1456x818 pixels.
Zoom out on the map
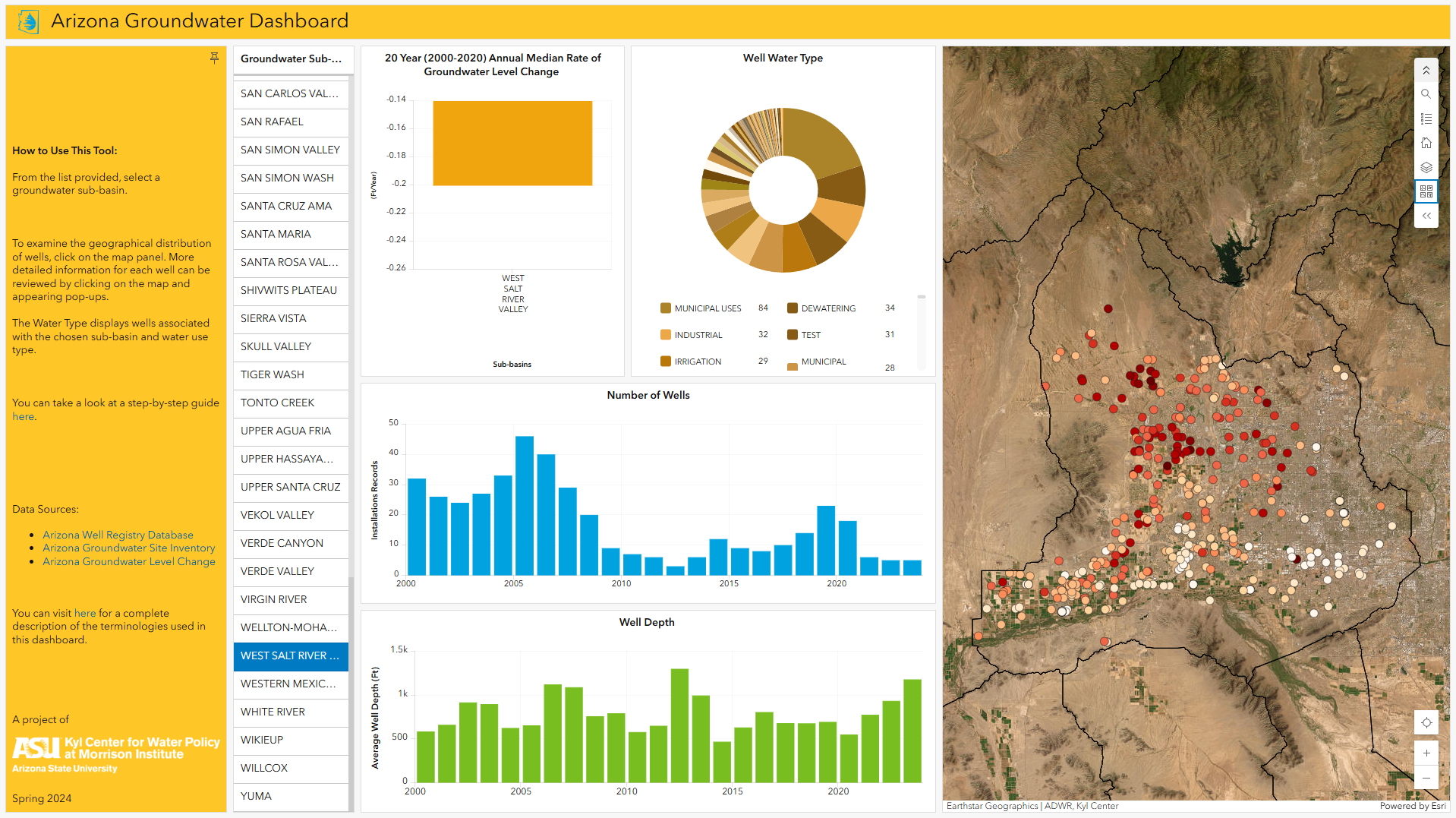1426,778
